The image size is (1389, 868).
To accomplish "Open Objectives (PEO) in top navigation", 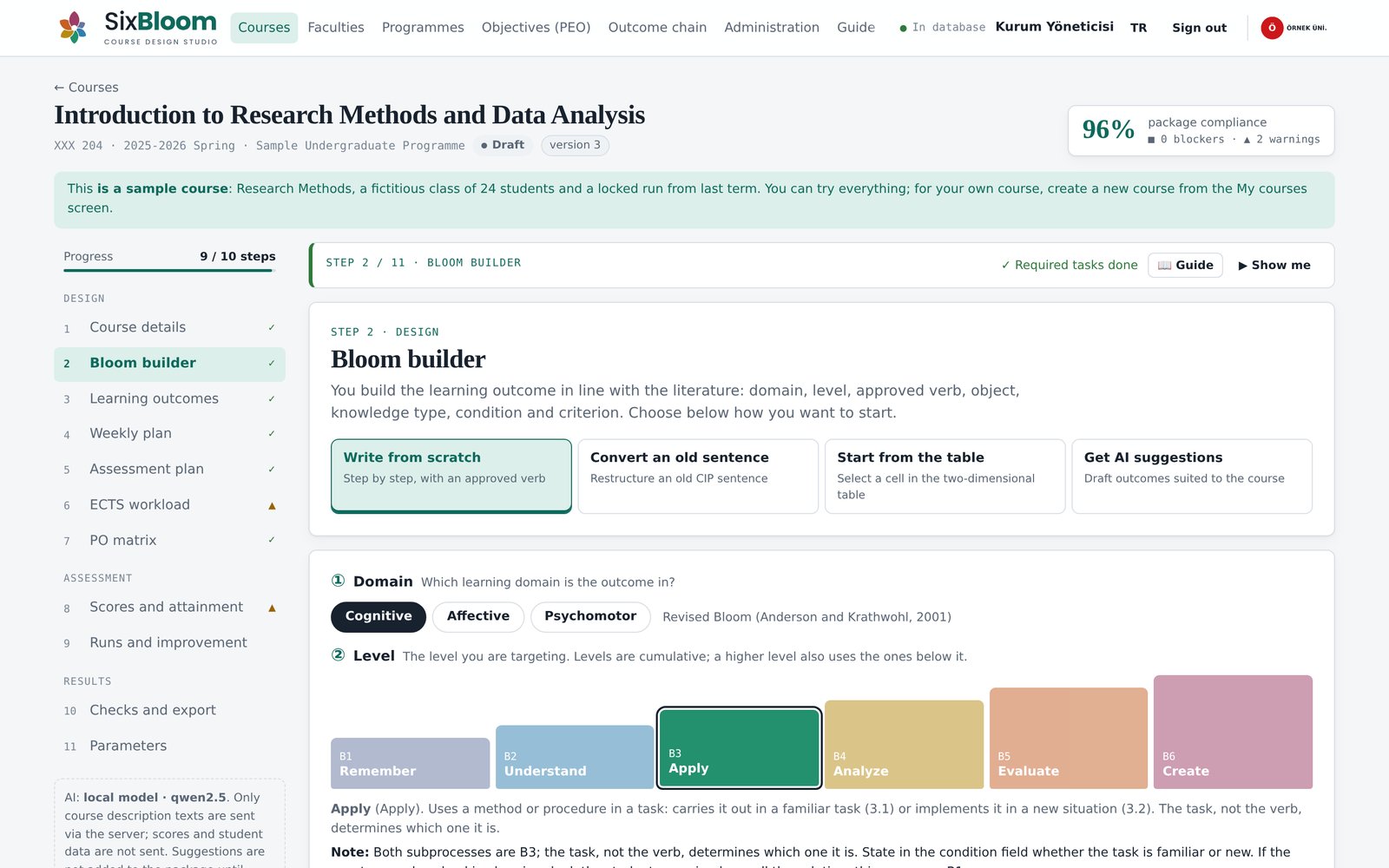I will [x=536, y=28].
